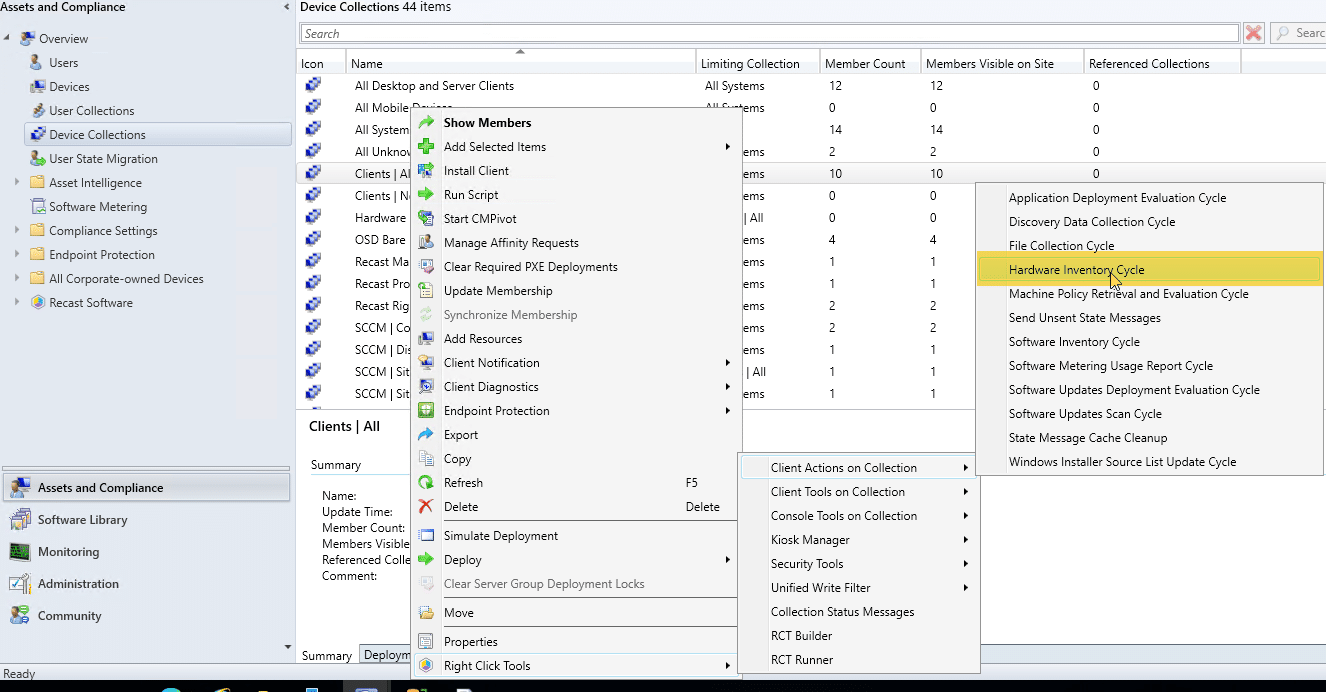This screenshot has height=692, width=1326.
Task: Click the Endpoint Protection menu icon
Action: [x=426, y=411]
